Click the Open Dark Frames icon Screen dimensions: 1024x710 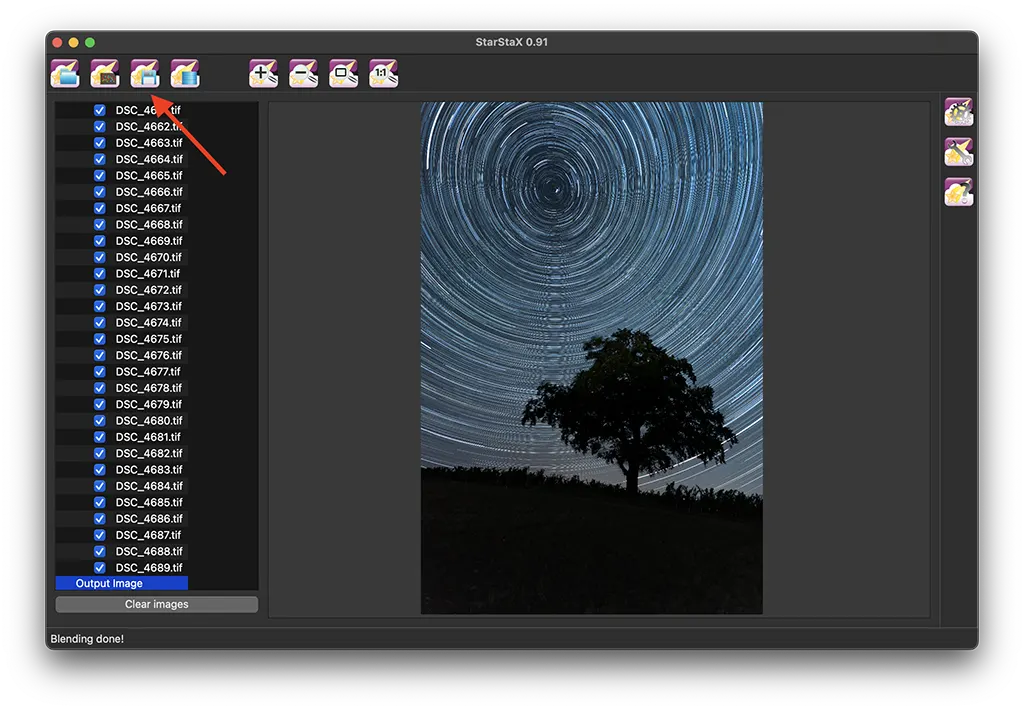(105, 73)
